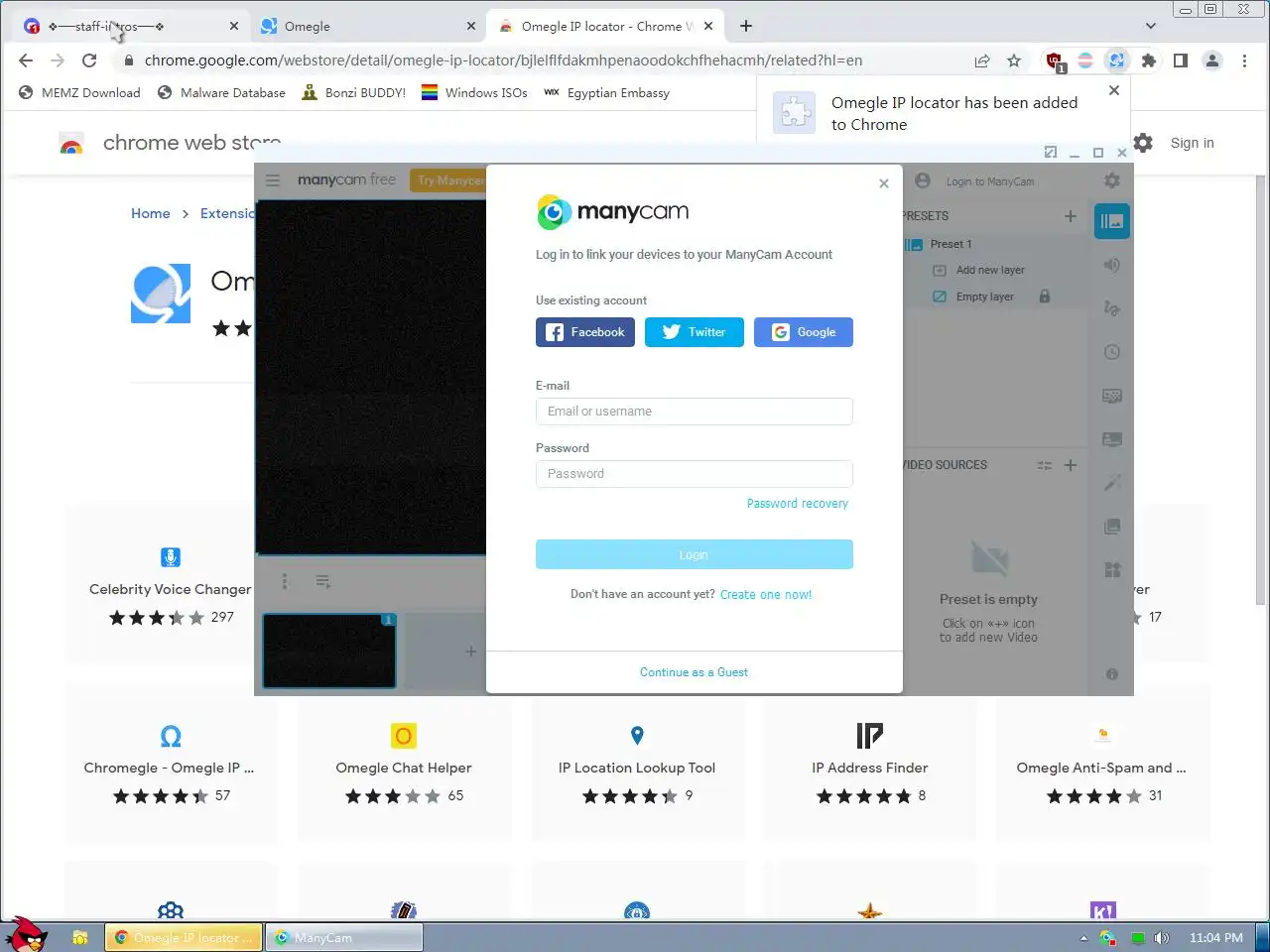Log in with the Twitter button

[695, 332]
